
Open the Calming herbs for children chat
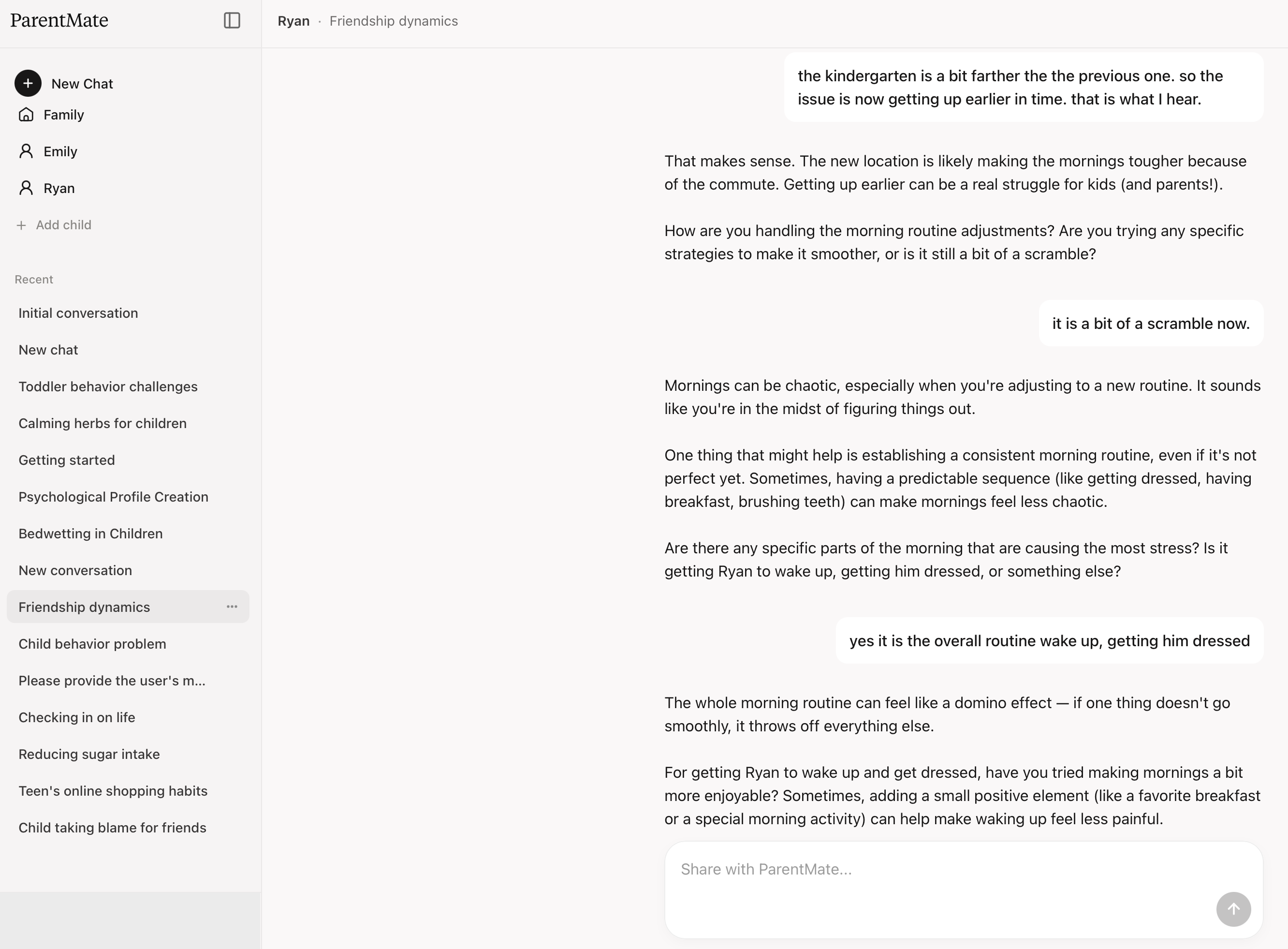point(102,423)
